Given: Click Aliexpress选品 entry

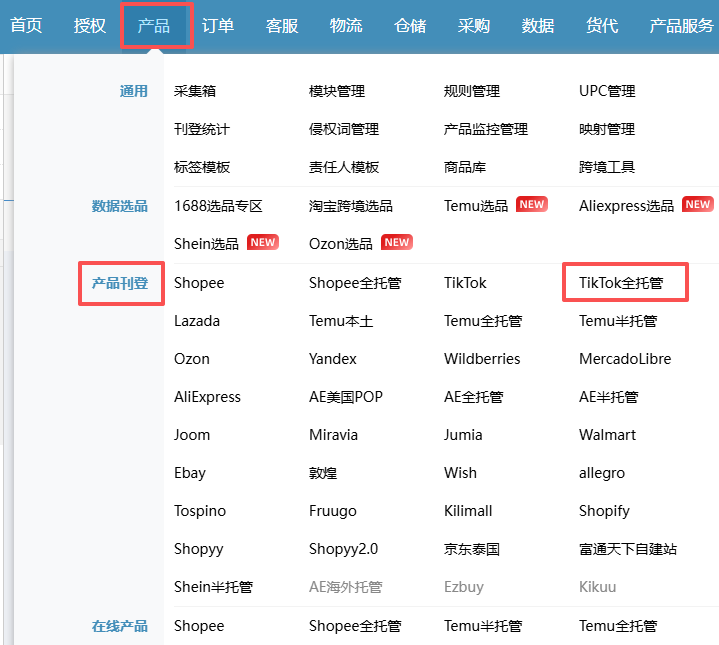Looking at the screenshot, I should (626, 206).
